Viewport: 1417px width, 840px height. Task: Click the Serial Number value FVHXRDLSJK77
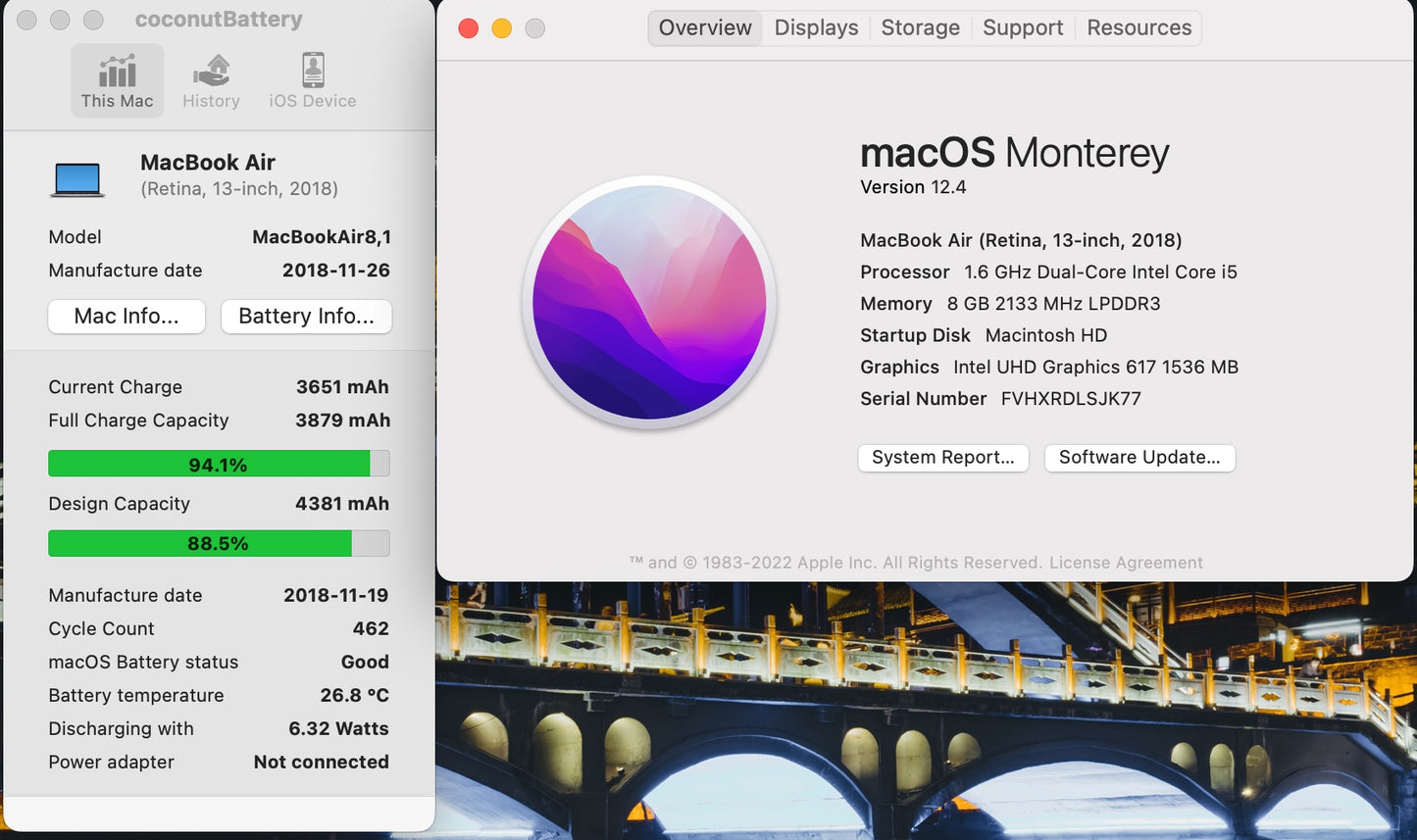(1069, 398)
